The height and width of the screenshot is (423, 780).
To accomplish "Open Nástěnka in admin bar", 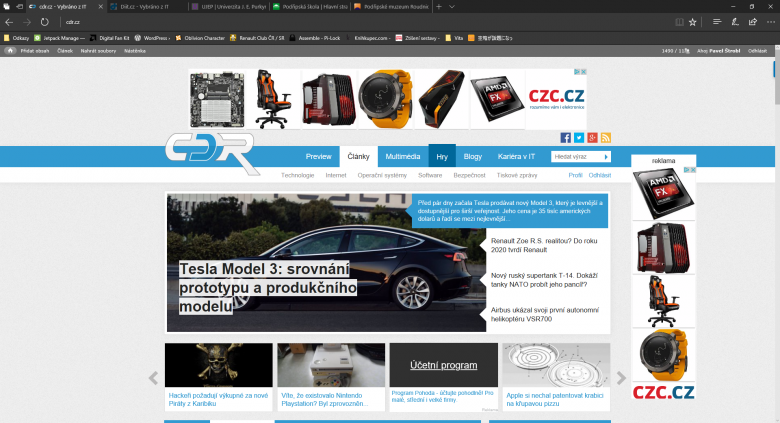I will point(135,51).
